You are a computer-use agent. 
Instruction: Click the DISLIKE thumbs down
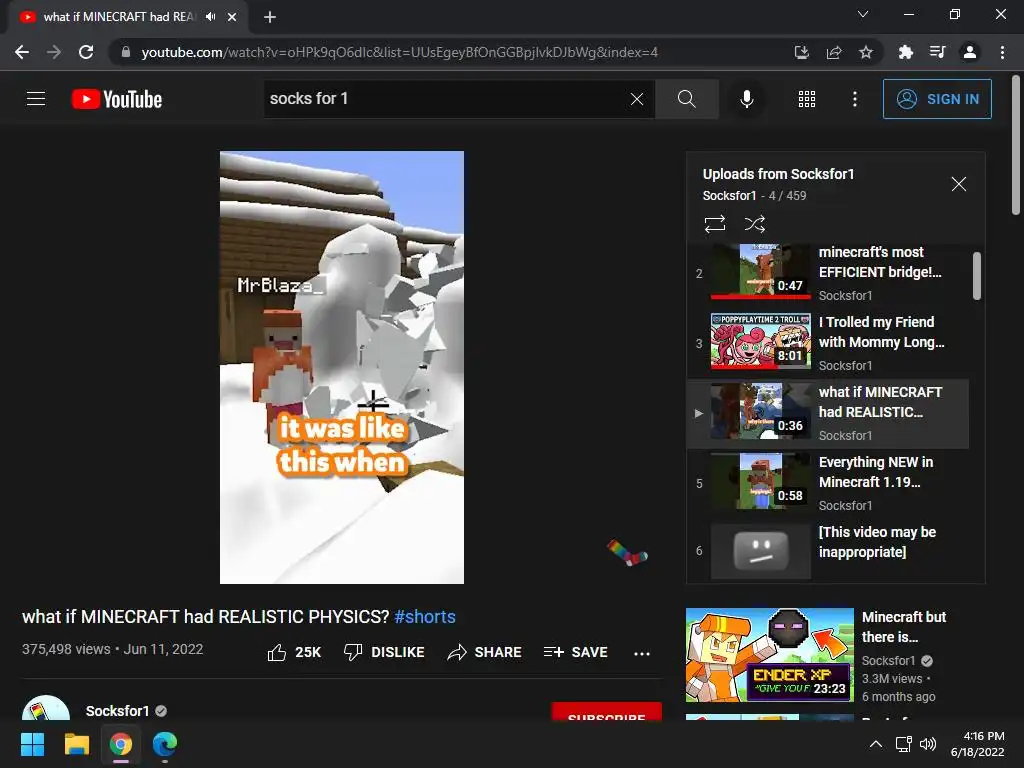click(x=384, y=652)
